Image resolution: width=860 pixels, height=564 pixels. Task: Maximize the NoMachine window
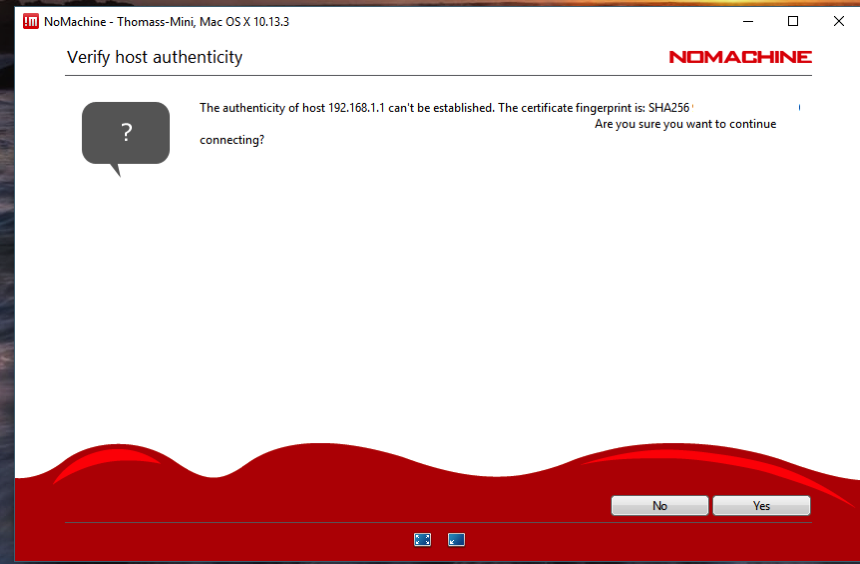(x=793, y=21)
